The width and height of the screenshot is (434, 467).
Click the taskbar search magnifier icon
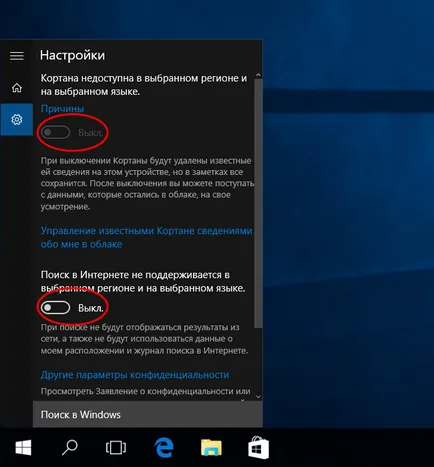(70, 447)
